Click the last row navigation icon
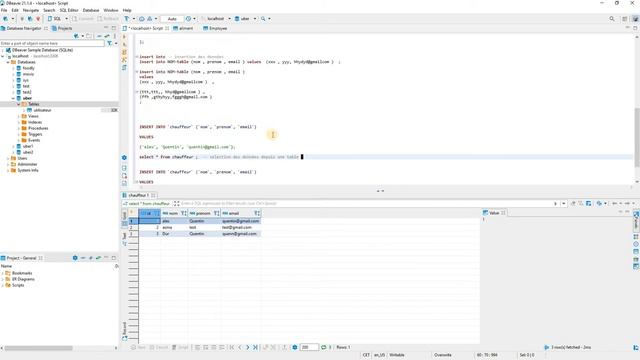This screenshot has width=640, height=360. (256, 347)
